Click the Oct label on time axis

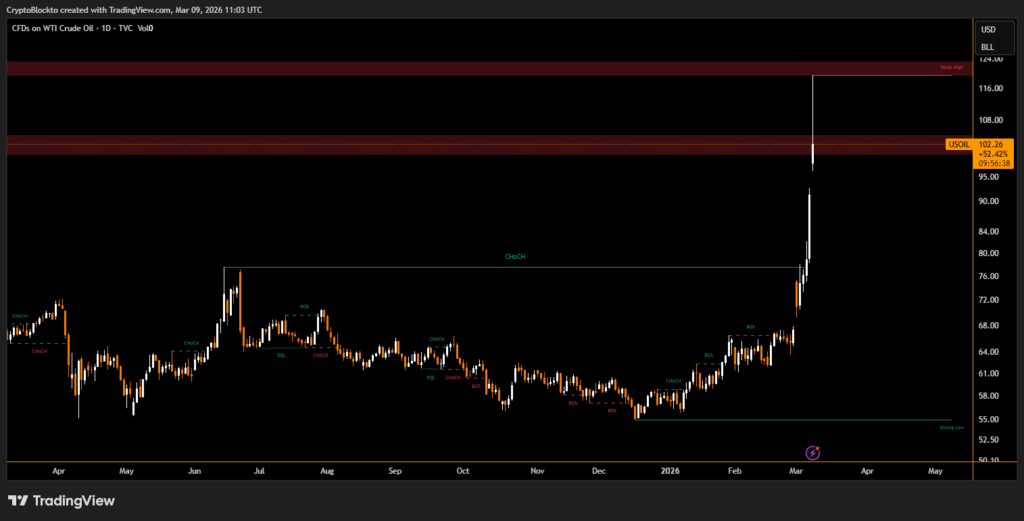click(462, 468)
